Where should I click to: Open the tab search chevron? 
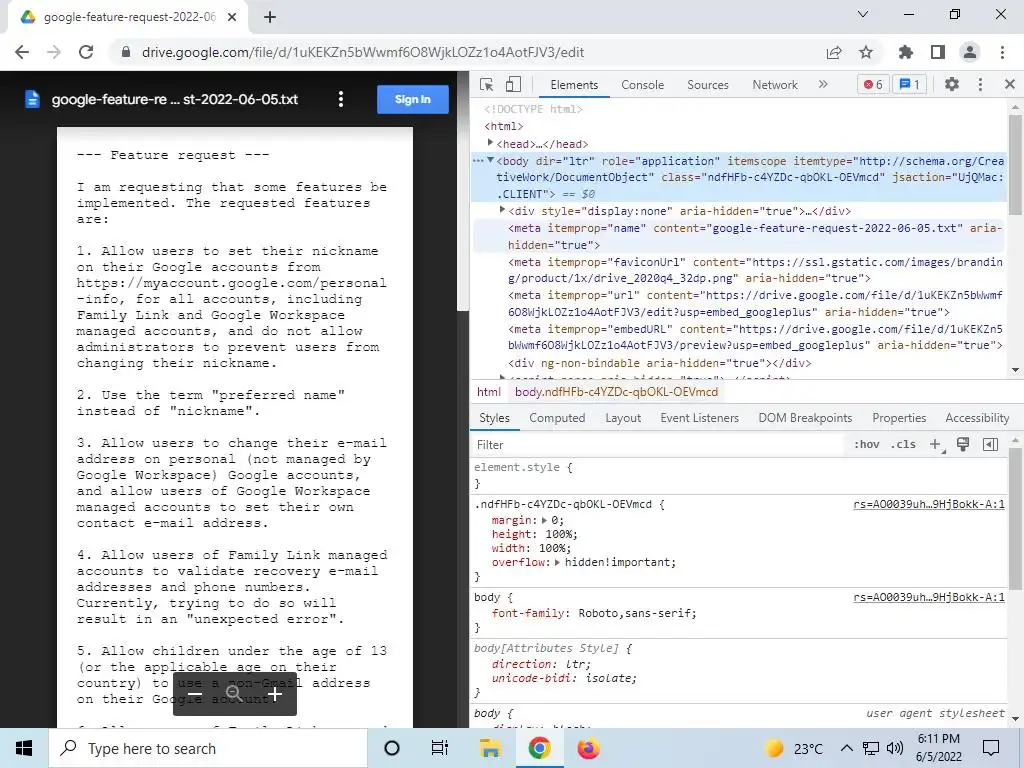[x=862, y=14]
